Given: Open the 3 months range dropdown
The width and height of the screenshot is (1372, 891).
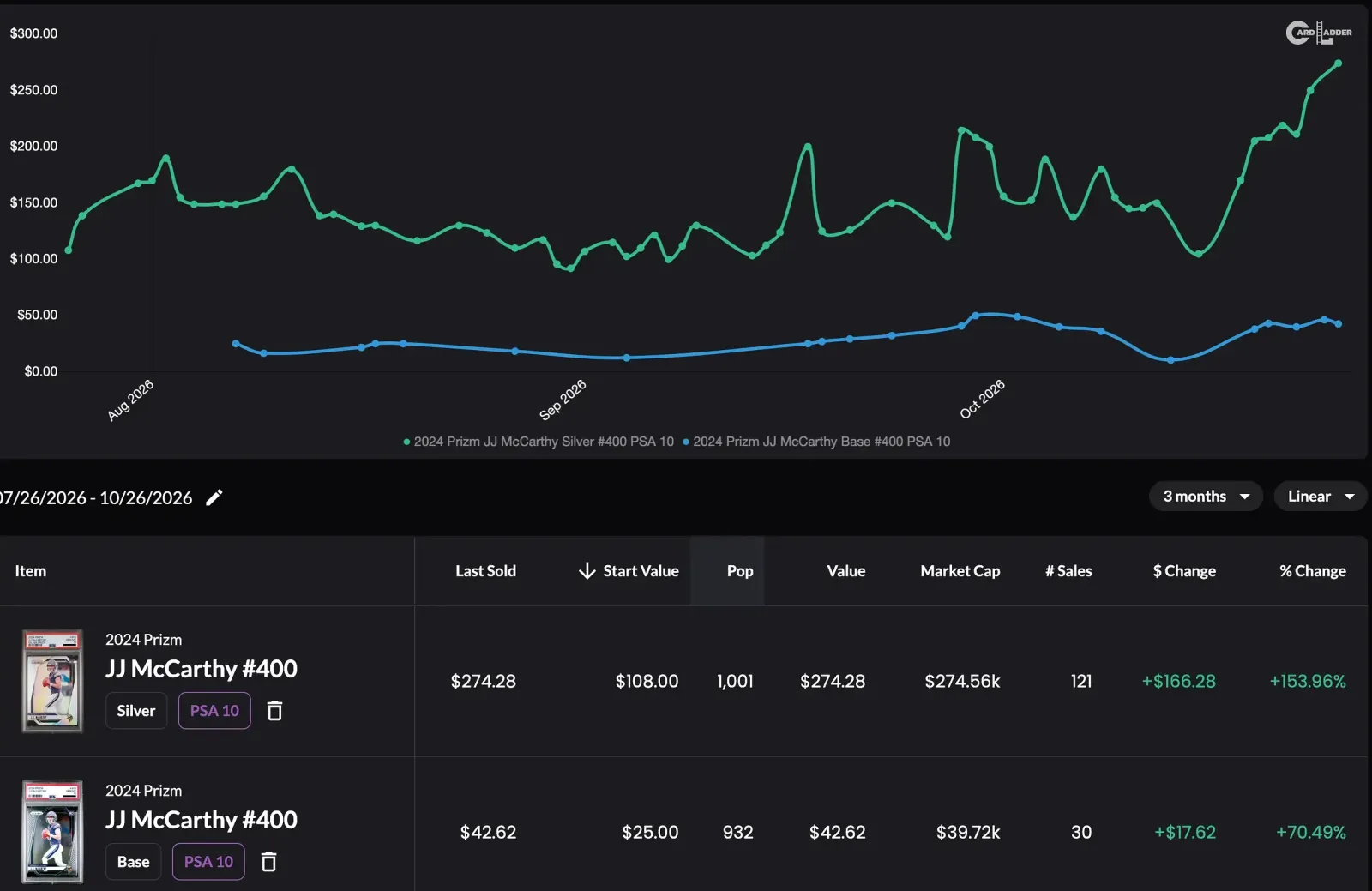Looking at the screenshot, I should [1206, 497].
